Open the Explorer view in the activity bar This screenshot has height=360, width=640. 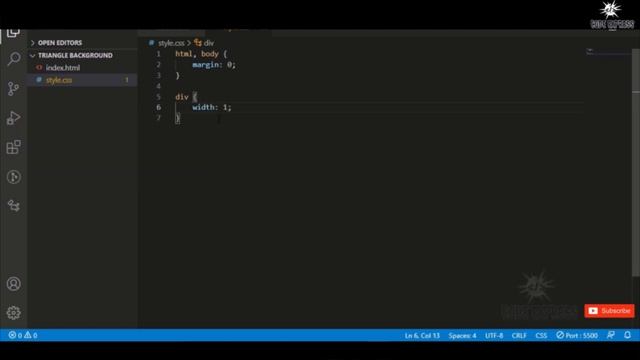click(x=13, y=33)
